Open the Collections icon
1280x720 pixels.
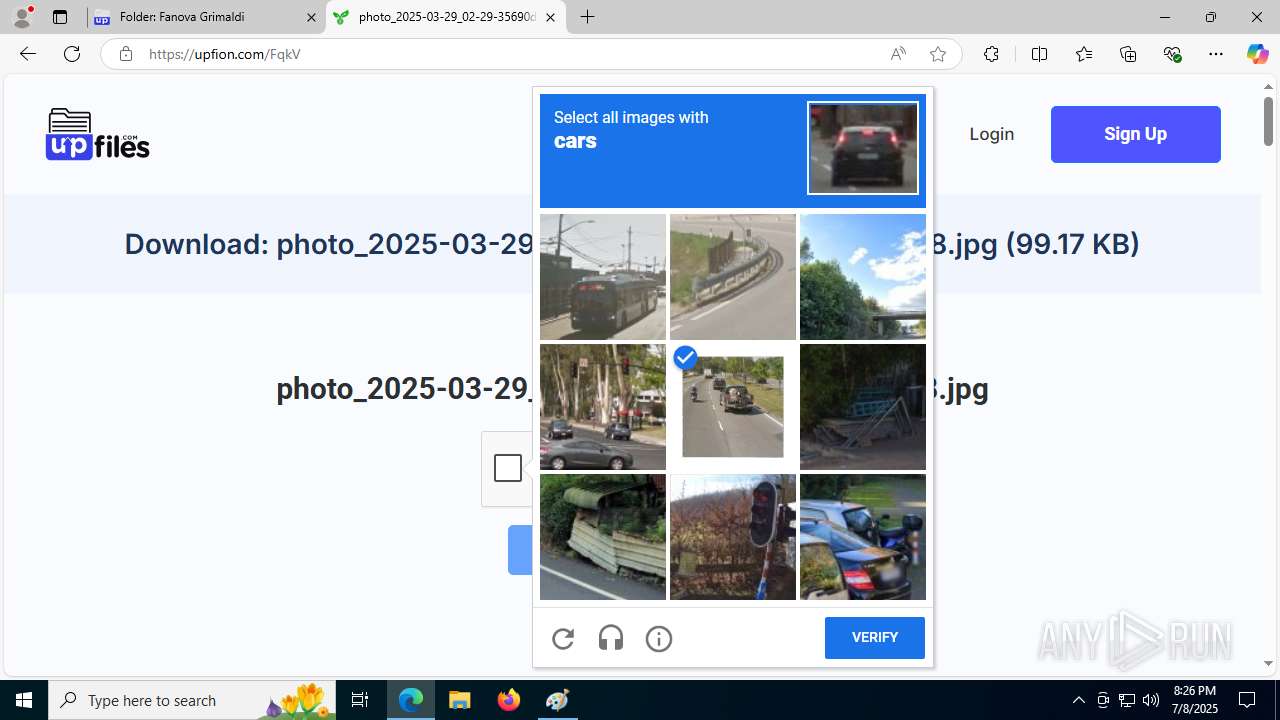tap(1128, 54)
